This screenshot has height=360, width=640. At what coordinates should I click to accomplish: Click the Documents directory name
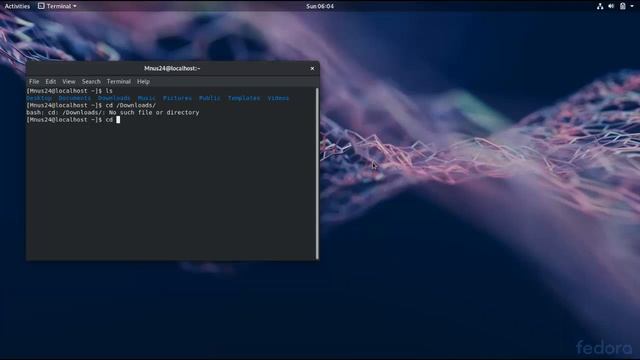pos(75,98)
